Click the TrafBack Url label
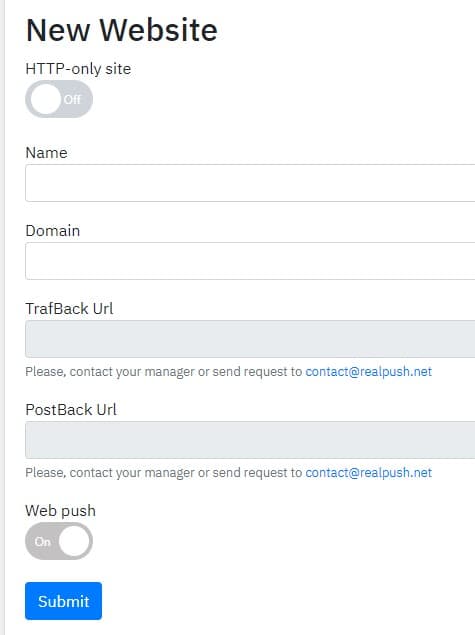This screenshot has width=475, height=635. (69, 309)
